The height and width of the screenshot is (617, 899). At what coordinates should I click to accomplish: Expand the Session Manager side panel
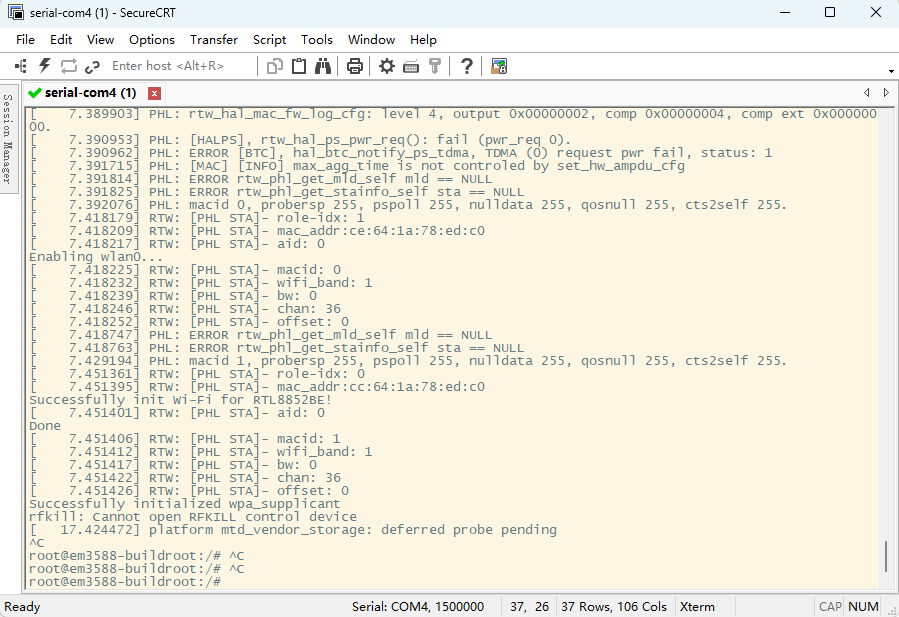(x=7, y=139)
